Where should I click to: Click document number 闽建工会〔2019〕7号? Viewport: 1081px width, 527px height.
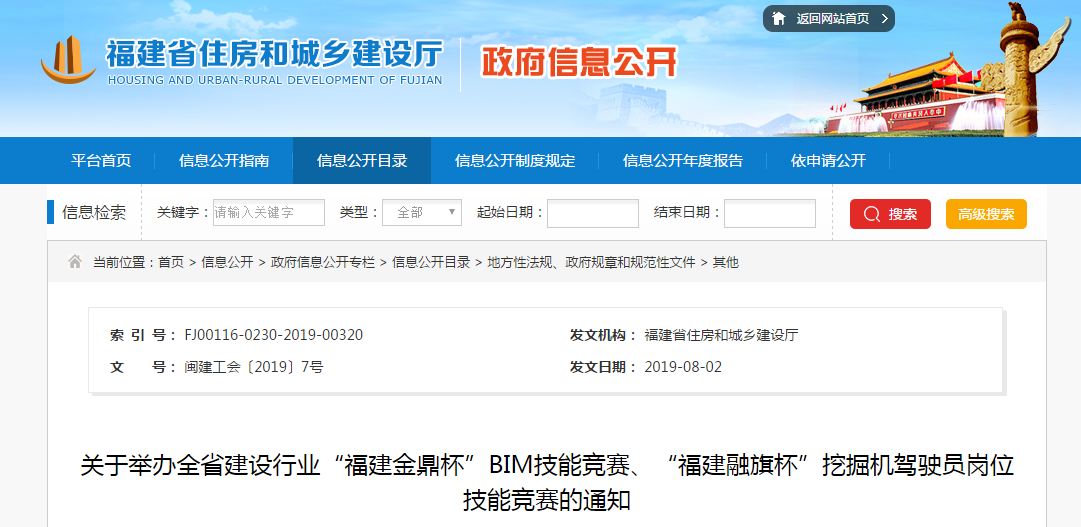[254, 367]
